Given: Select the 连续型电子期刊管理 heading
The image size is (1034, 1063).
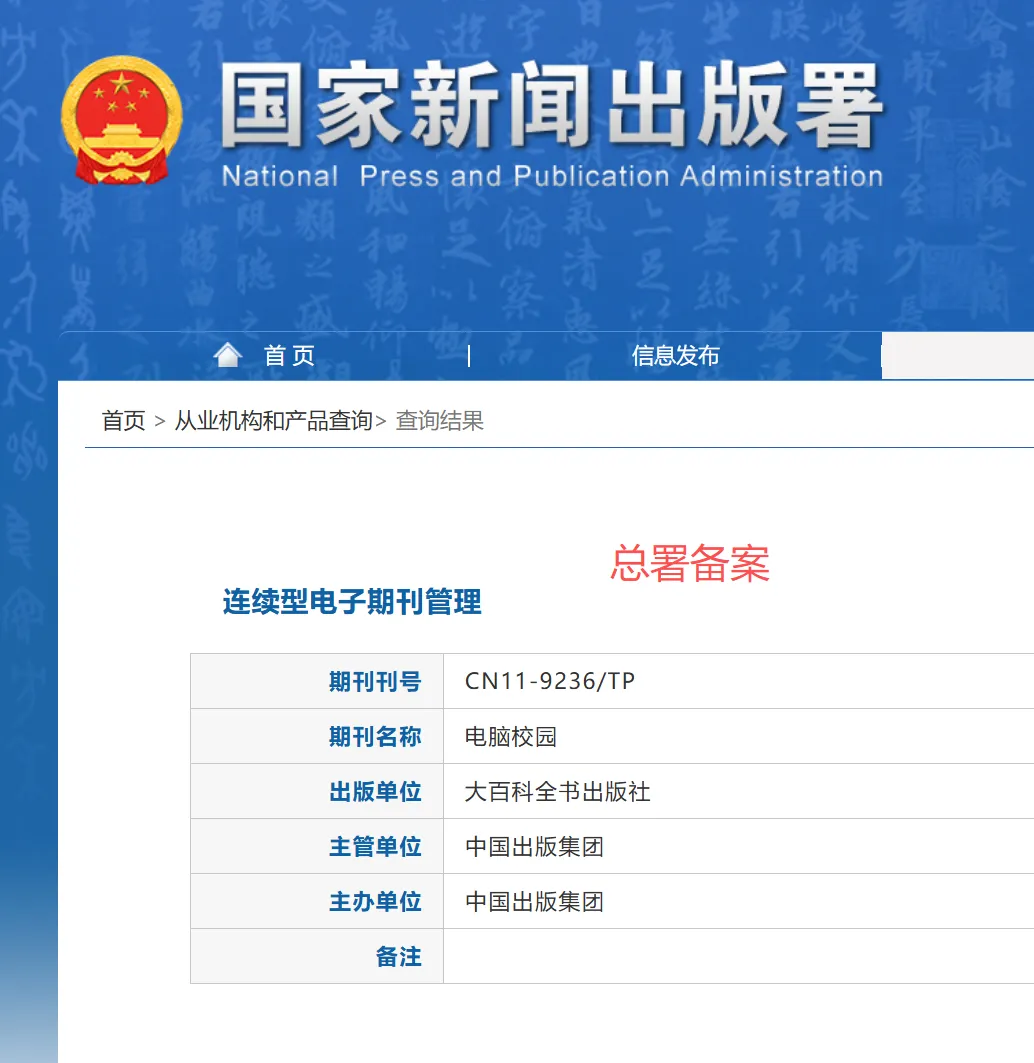Looking at the screenshot, I should click(352, 602).
